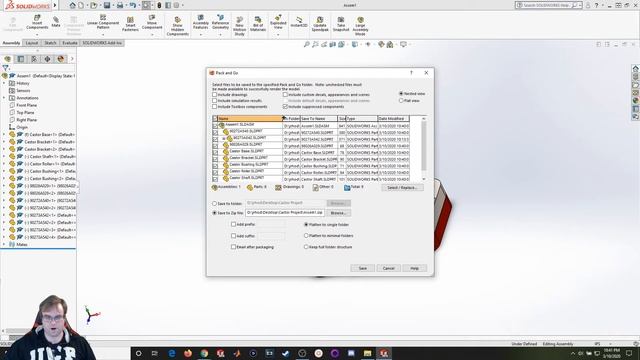
Task: Click the Home icon in quick access toolbar
Action: pos(72,5)
